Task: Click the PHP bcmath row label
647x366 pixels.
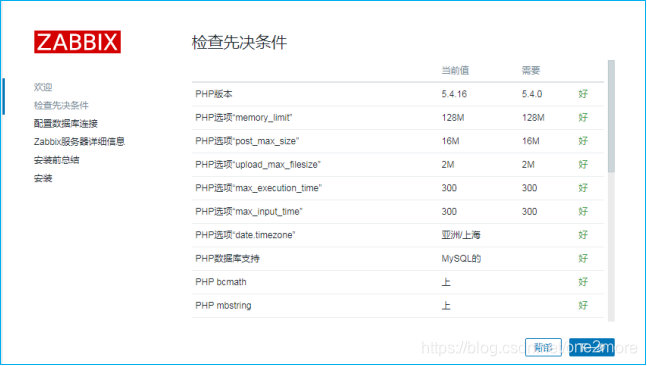Action: [x=221, y=282]
